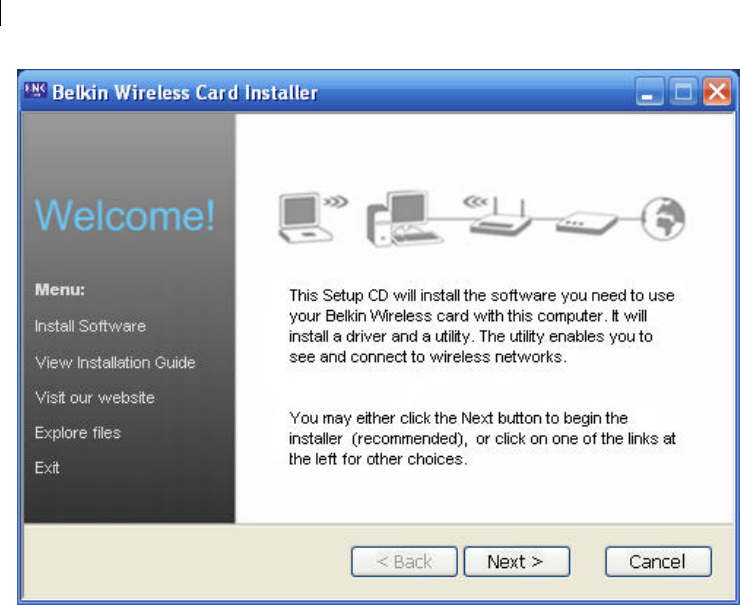Image resolution: width=740 pixels, height=605 pixels.
Task: Click the paragraph starting 'You may either'
Action: point(482,438)
